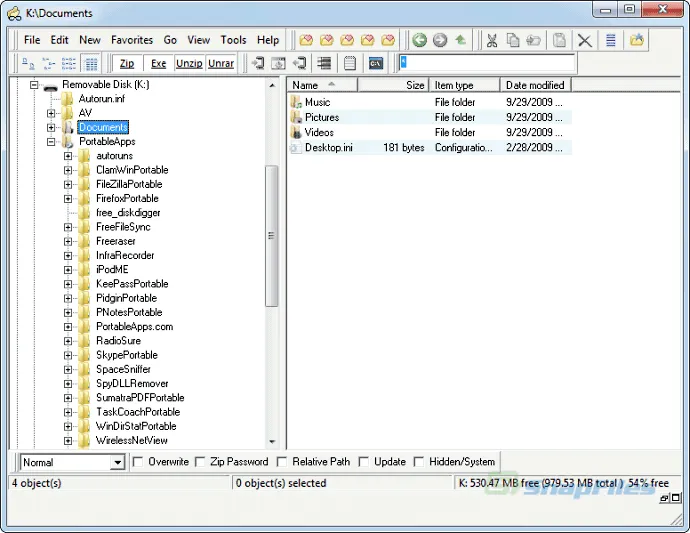Viewport: 690px width, 533px height.
Task: Click the Cut scissors icon
Action: pos(492,40)
